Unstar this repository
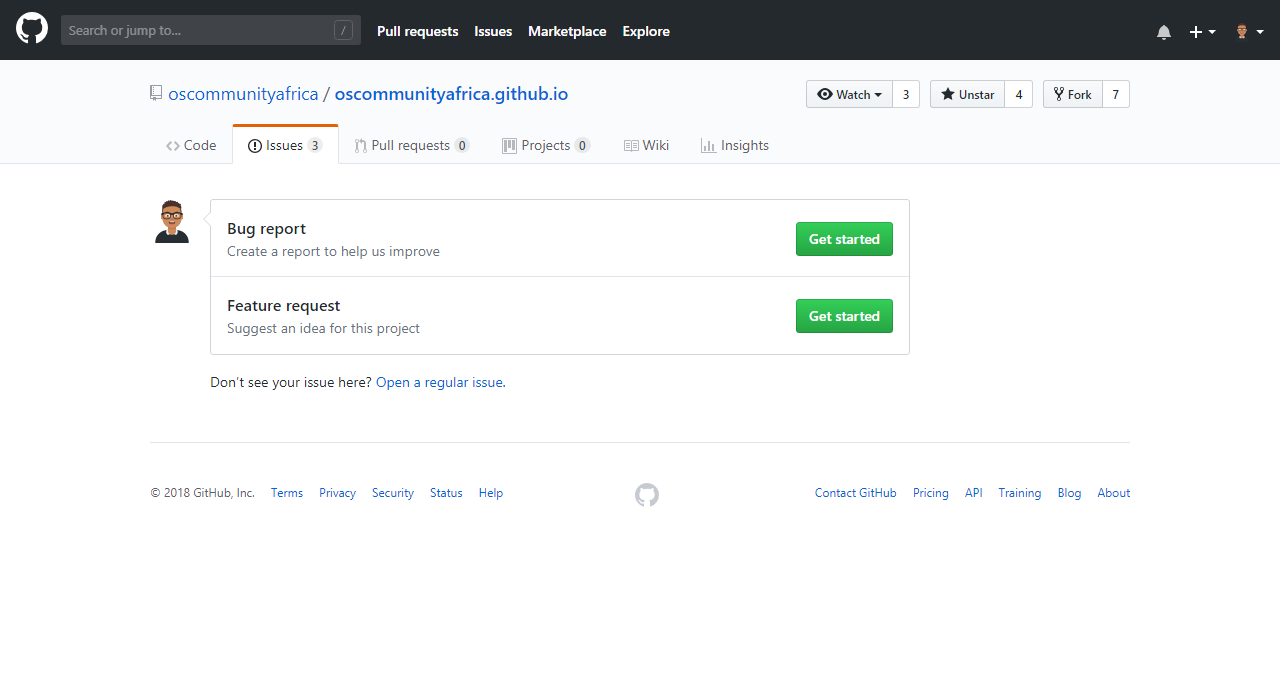 (967, 94)
